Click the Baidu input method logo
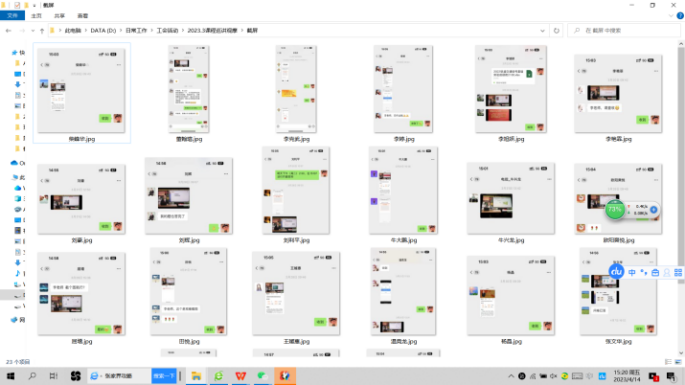This screenshot has width=685, height=385. 616,272
